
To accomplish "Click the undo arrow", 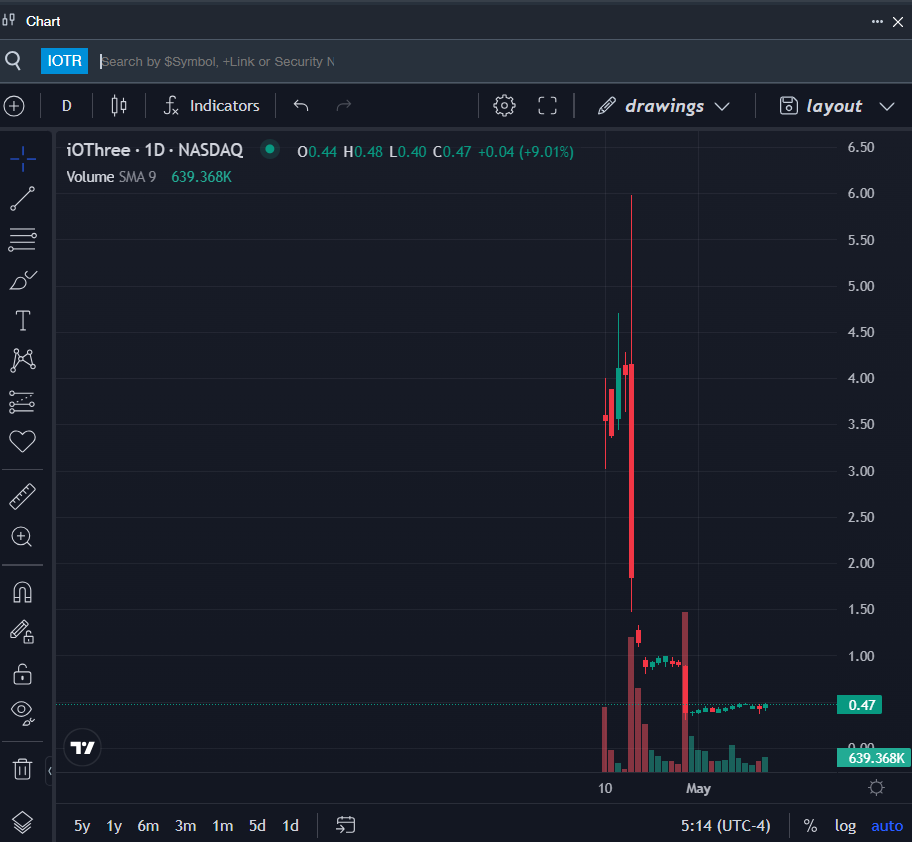I will [x=301, y=105].
